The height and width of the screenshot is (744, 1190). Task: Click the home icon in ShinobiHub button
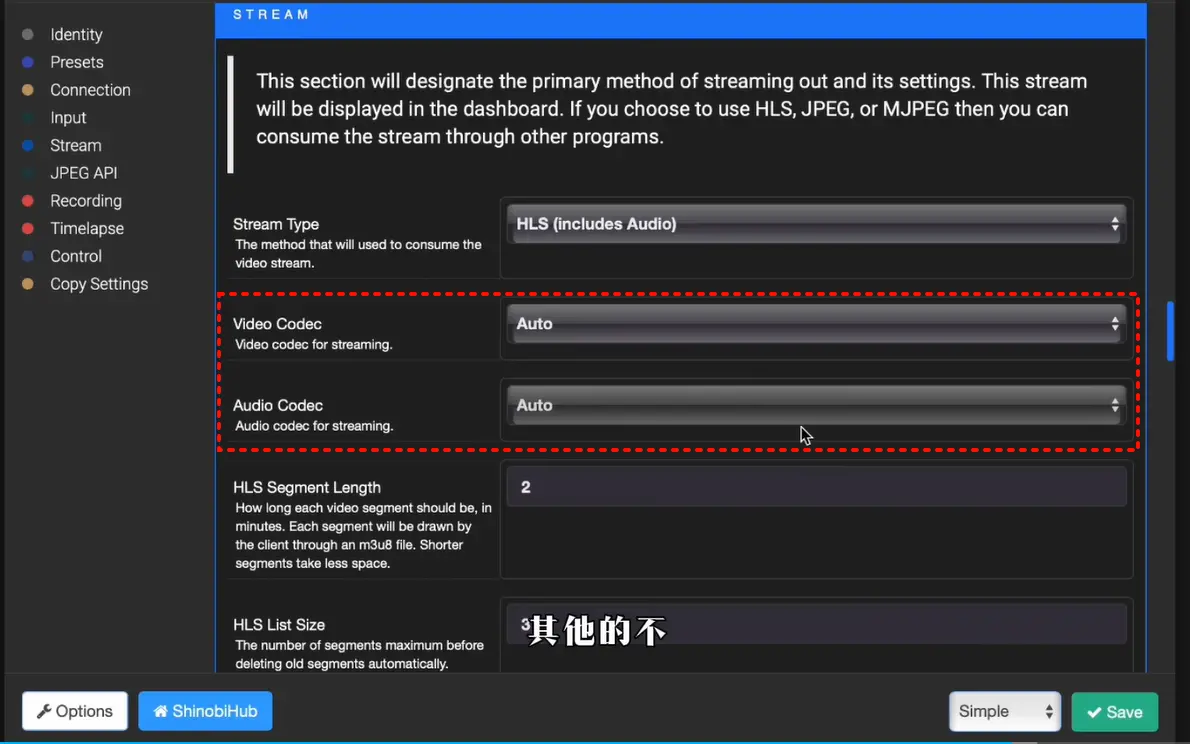(x=160, y=712)
